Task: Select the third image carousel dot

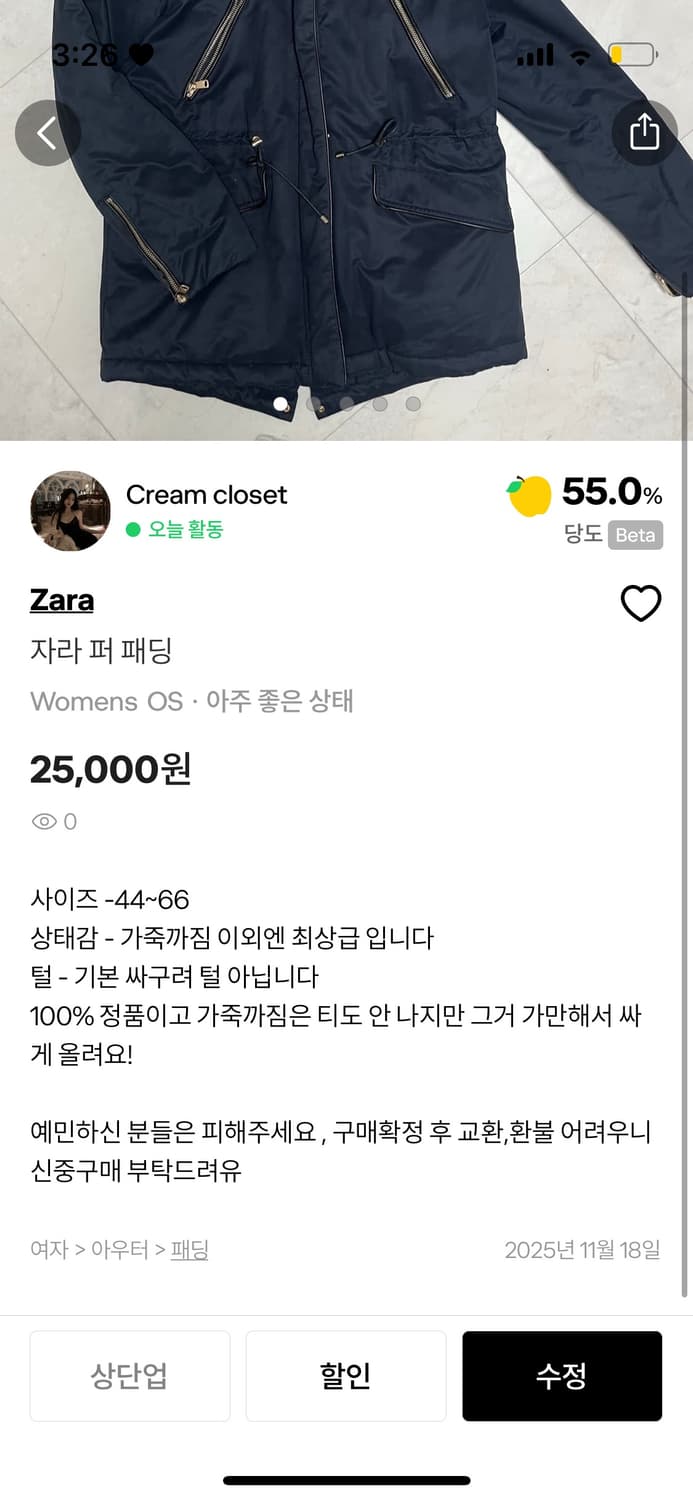Action: (347, 405)
